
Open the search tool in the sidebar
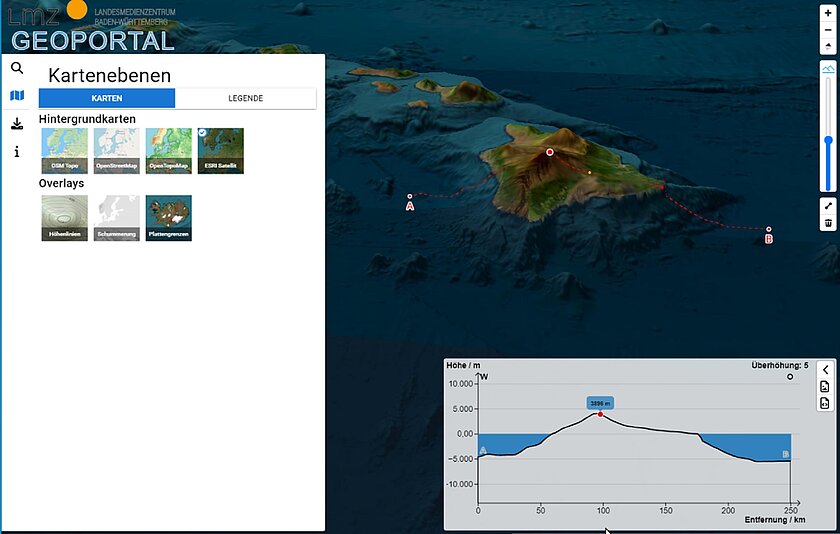17,68
